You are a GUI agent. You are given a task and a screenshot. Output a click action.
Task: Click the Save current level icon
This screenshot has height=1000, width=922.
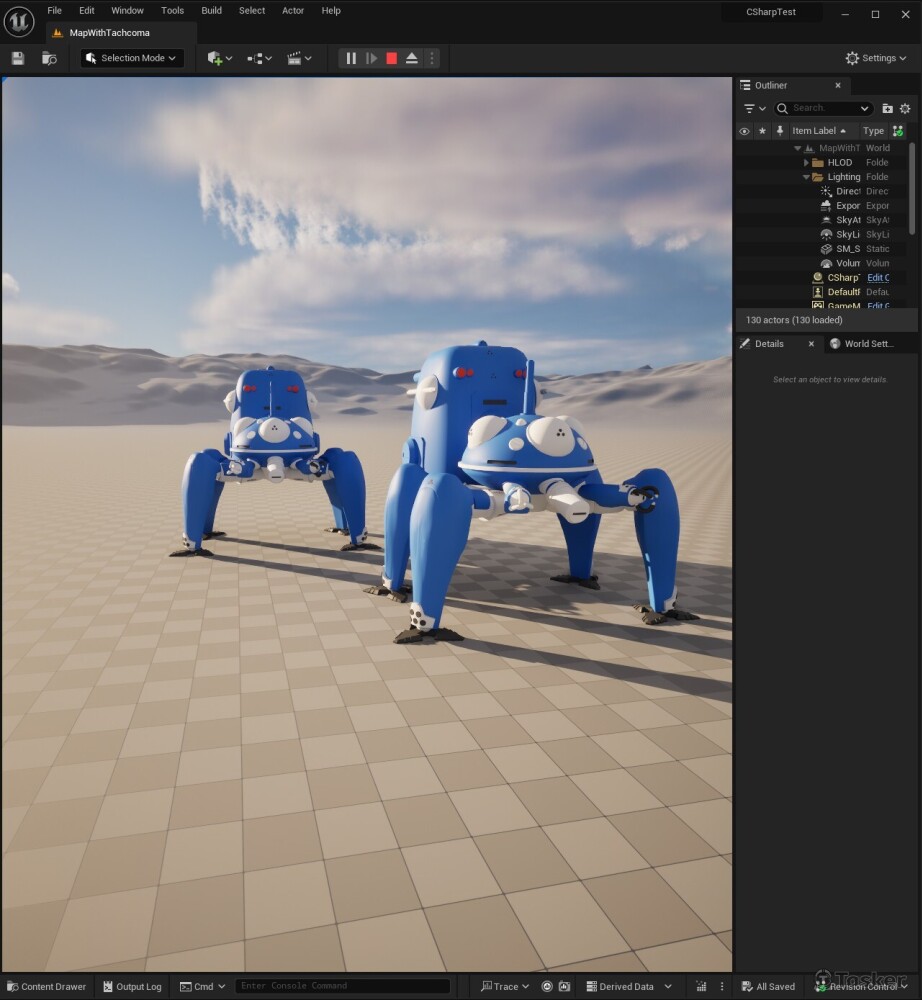pyautogui.click(x=18, y=58)
